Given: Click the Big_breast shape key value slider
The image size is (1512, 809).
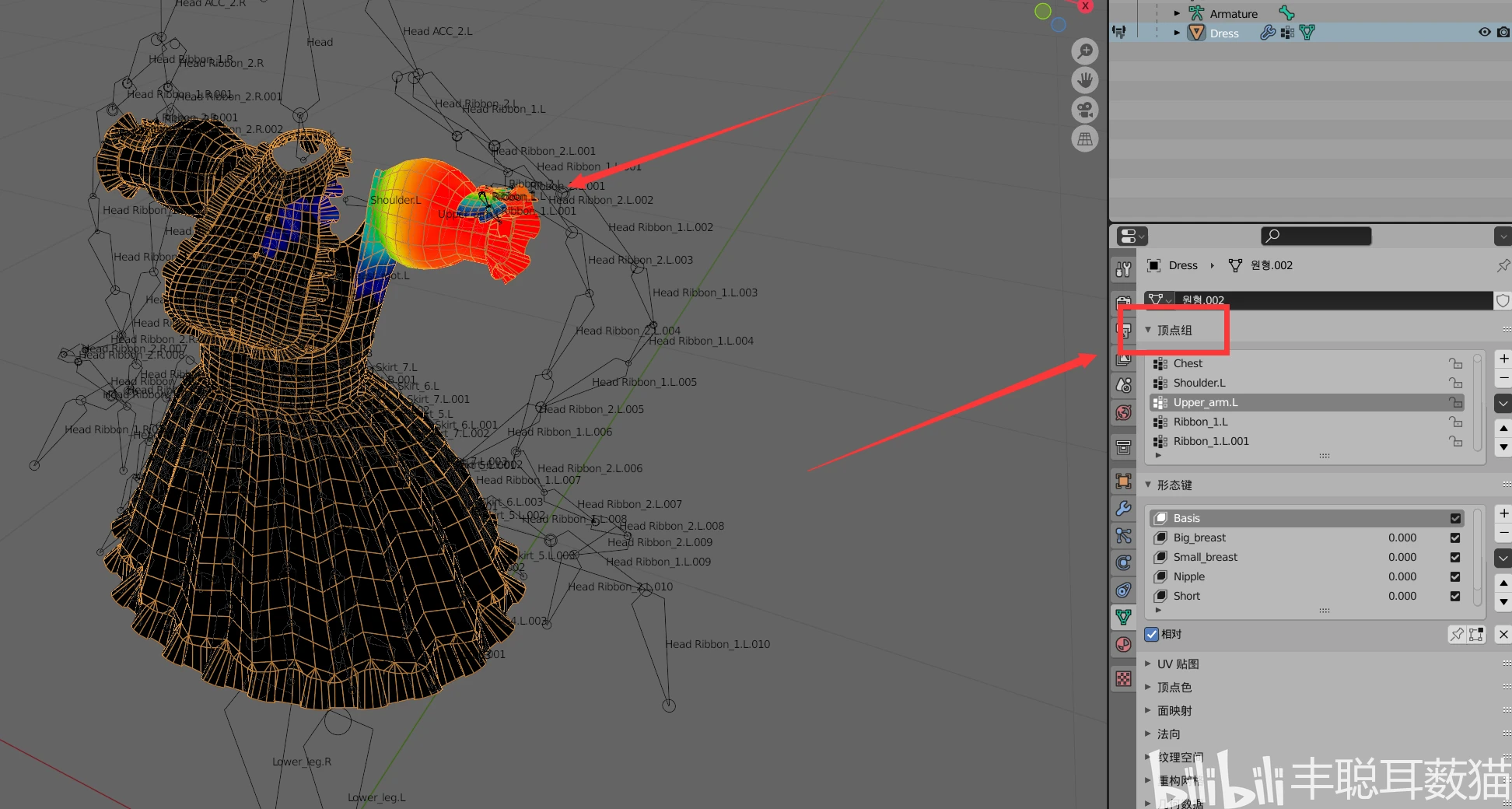Looking at the screenshot, I should click(x=1402, y=538).
